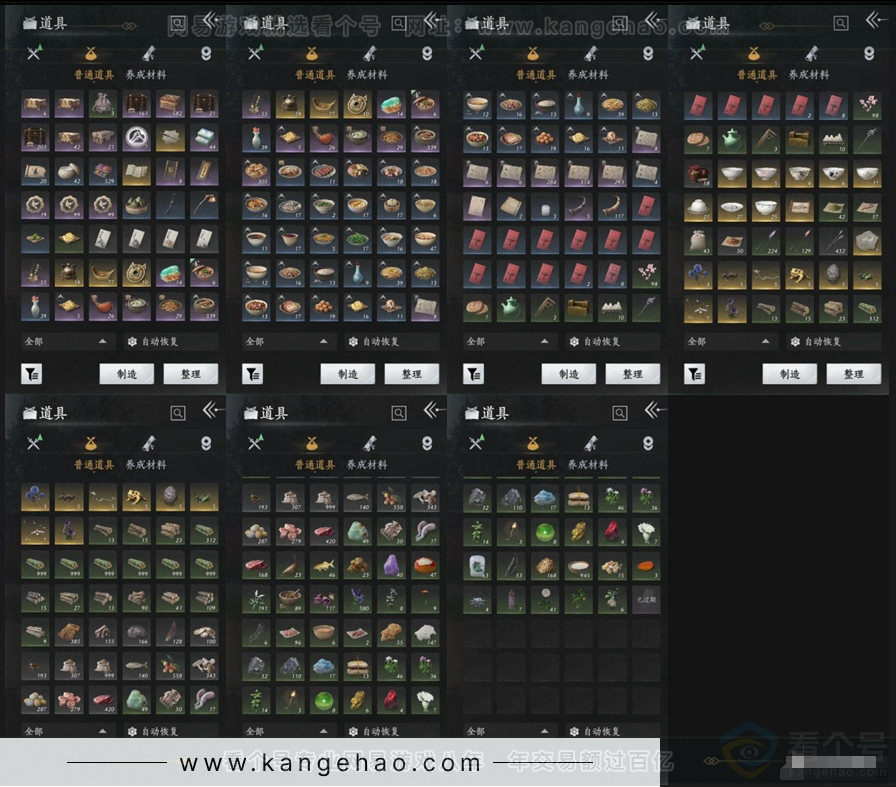This screenshot has width=896, height=787.
Task: Select the horn item with count 117
Action: [612, 206]
